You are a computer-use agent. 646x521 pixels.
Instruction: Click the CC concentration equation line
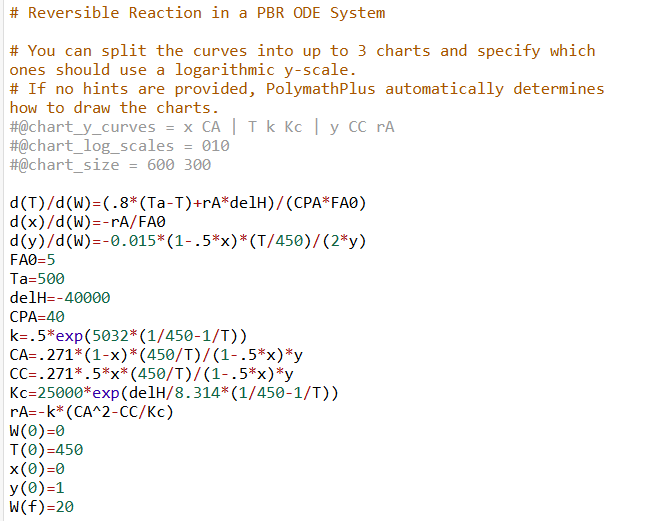152,374
